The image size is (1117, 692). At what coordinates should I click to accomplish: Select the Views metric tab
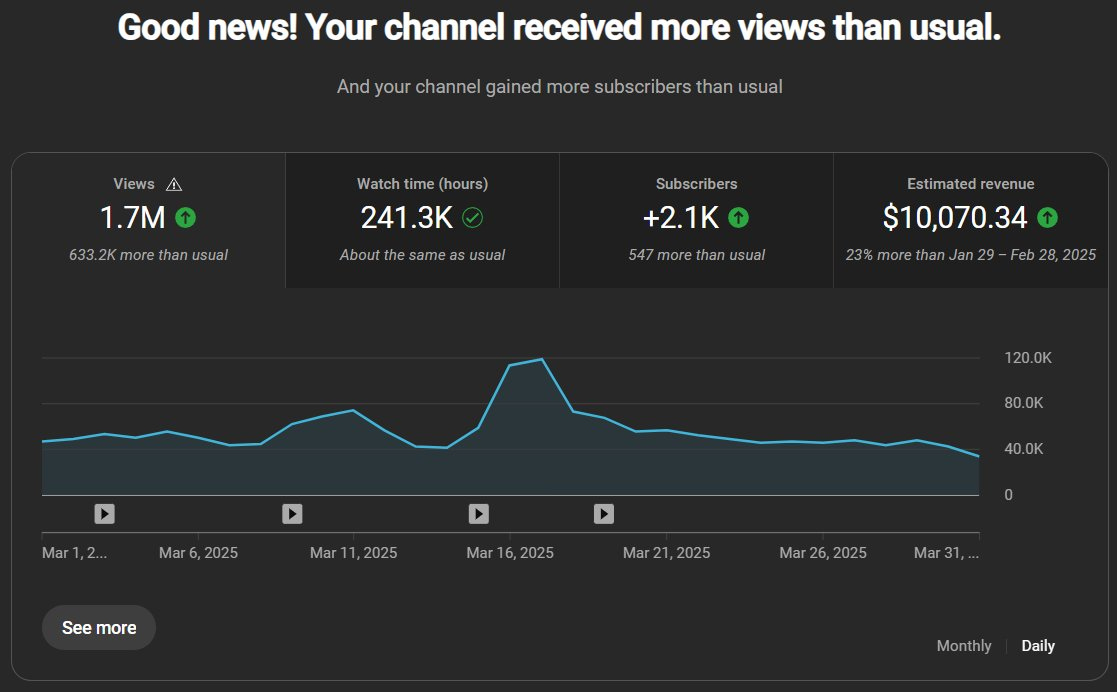coord(148,220)
